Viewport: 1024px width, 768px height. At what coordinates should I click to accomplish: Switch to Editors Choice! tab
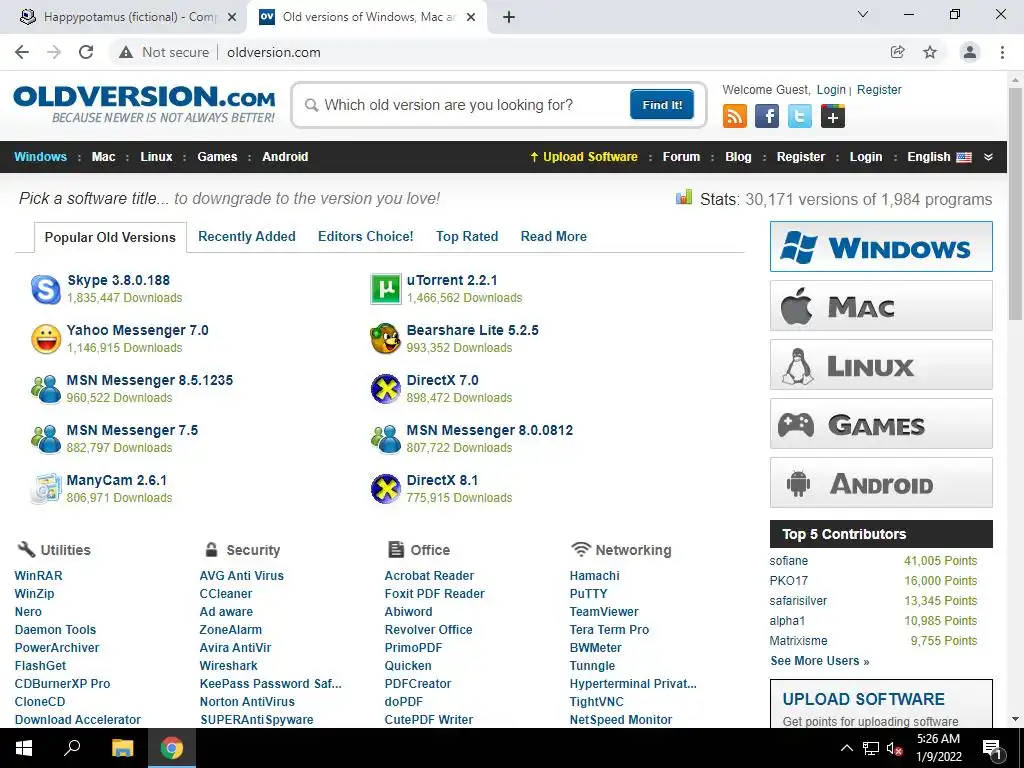(366, 236)
